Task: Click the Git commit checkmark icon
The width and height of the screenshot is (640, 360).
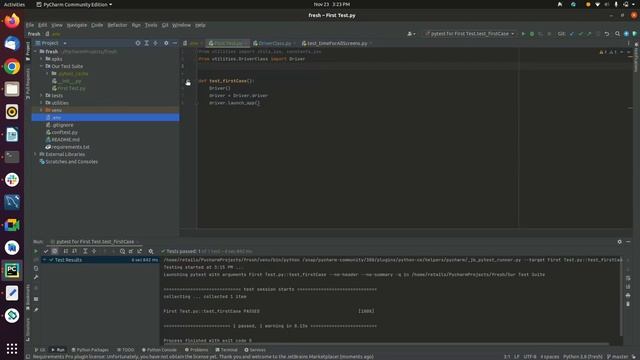Action: pos(580,34)
